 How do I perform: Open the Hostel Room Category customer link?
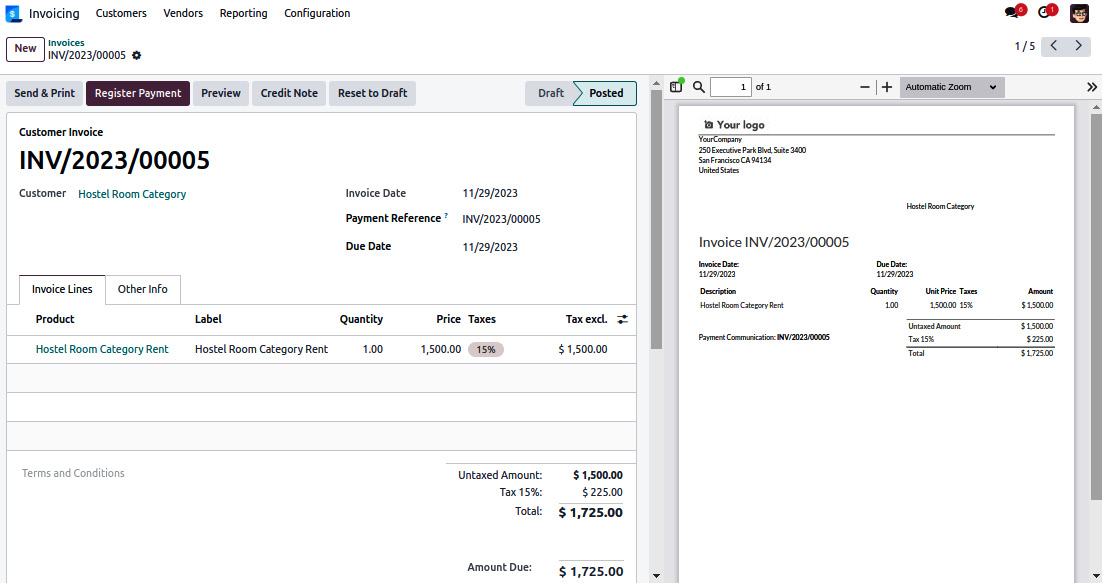132,194
